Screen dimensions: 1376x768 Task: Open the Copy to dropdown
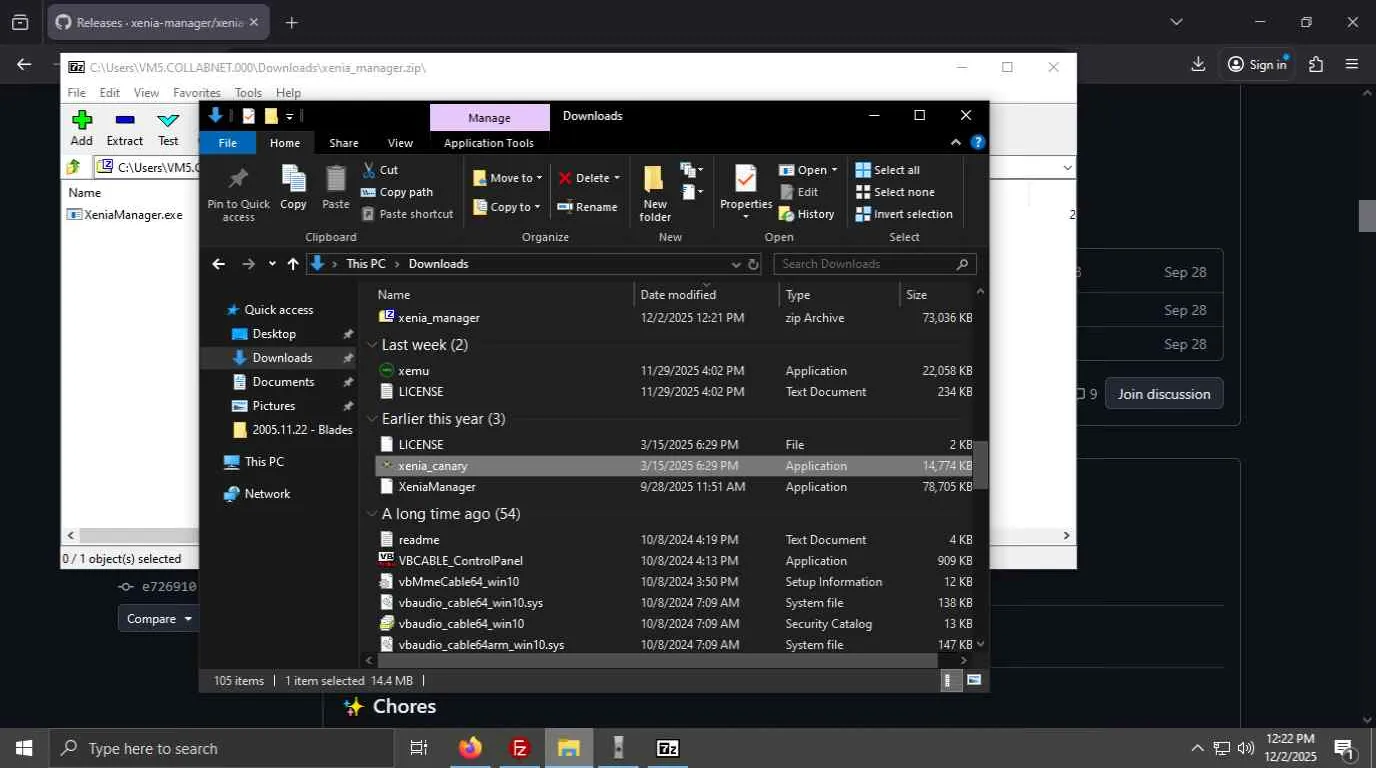click(507, 207)
